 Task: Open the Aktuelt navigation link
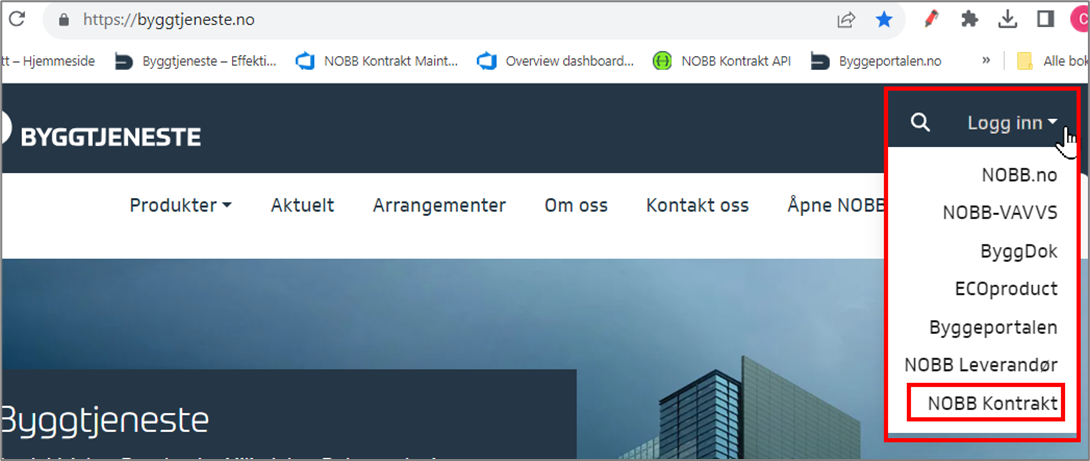[302, 205]
